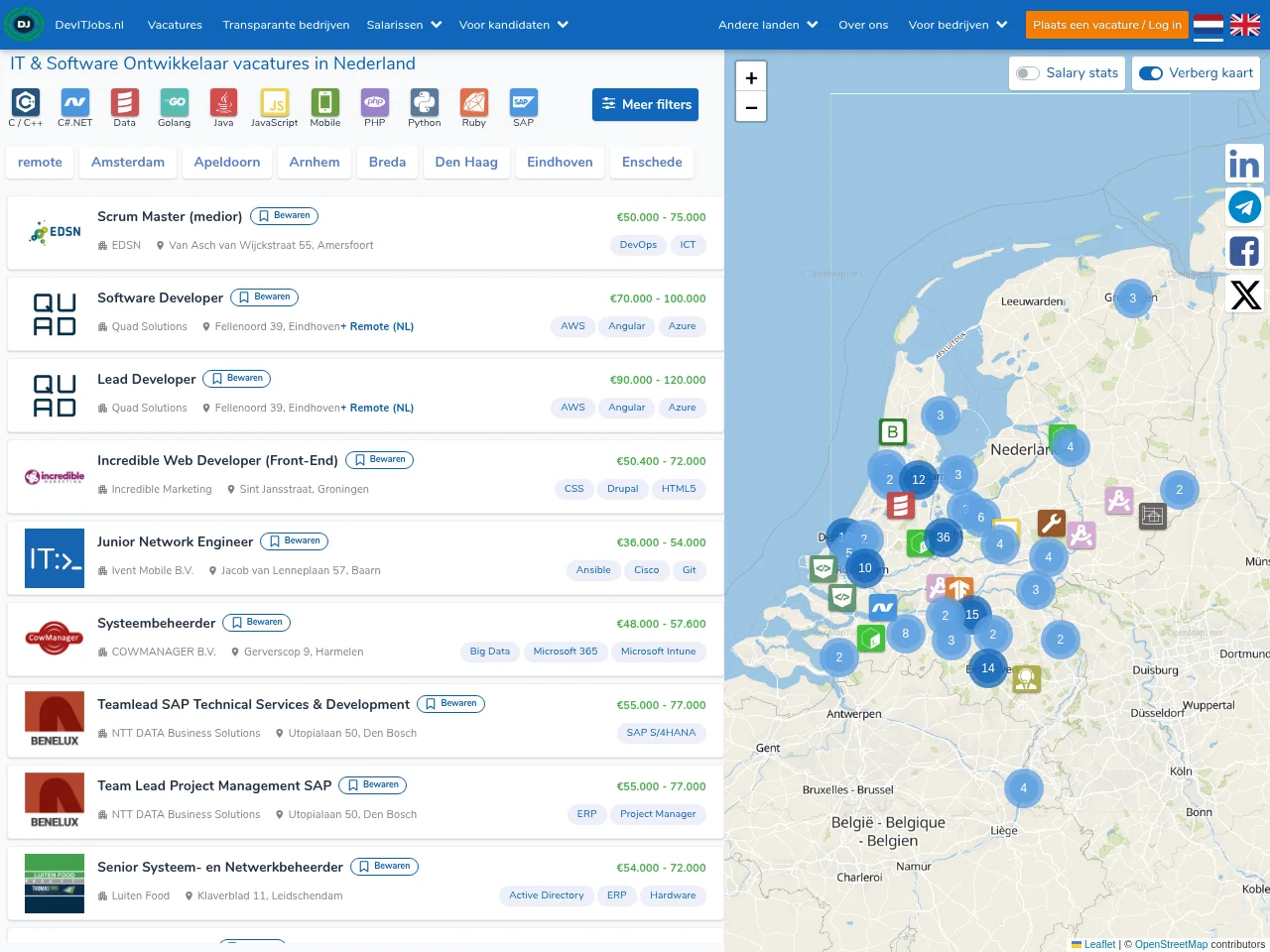The image size is (1270, 952).
Task: Save Scrum Master job with Bewaren
Action: pyautogui.click(x=284, y=215)
